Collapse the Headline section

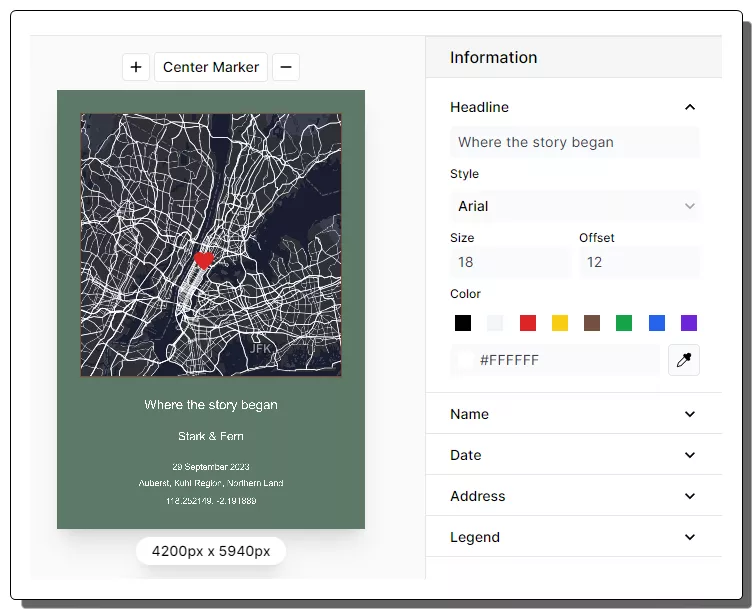pyautogui.click(x=689, y=107)
